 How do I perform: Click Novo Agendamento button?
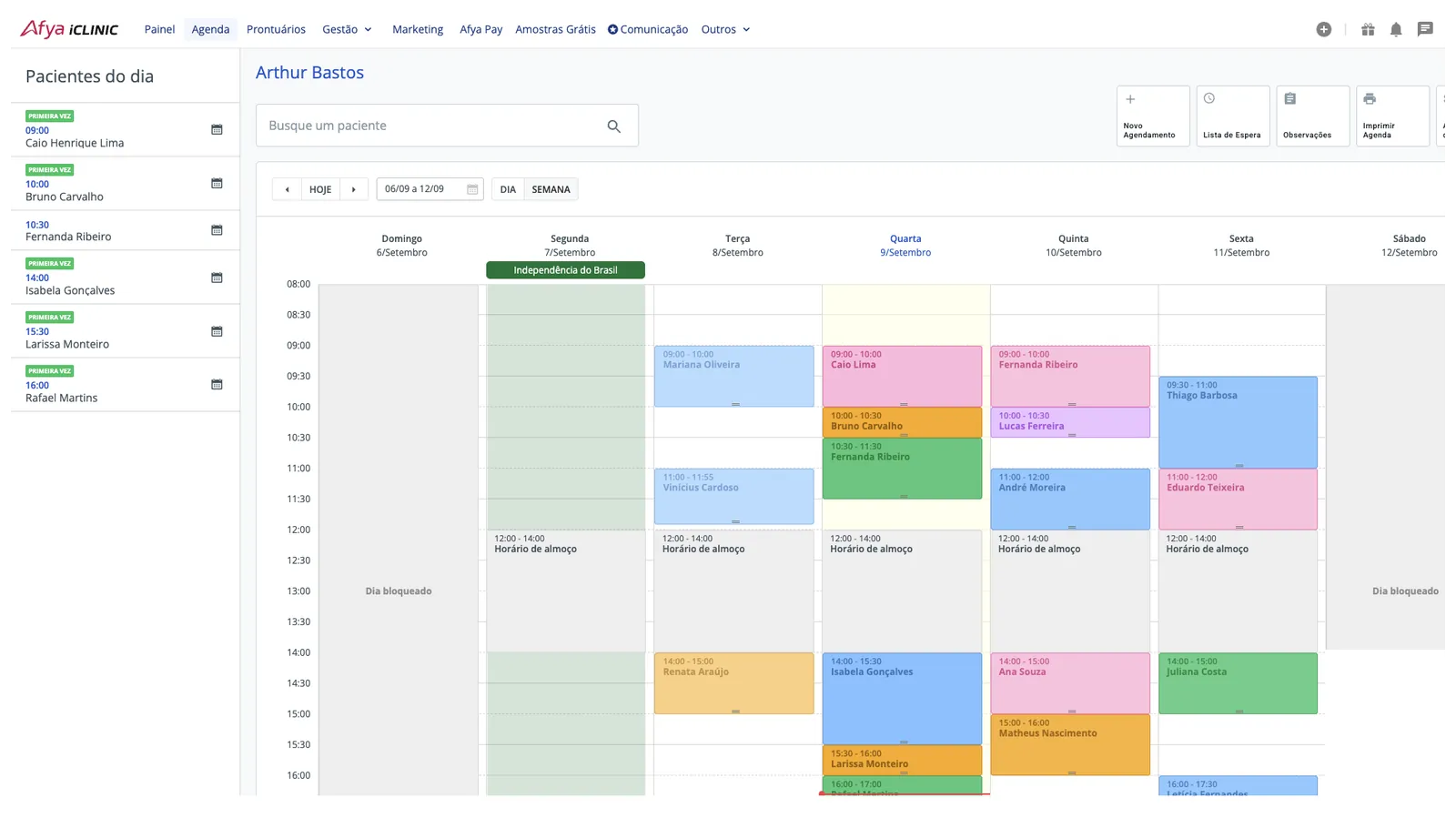(x=1153, y=116)
